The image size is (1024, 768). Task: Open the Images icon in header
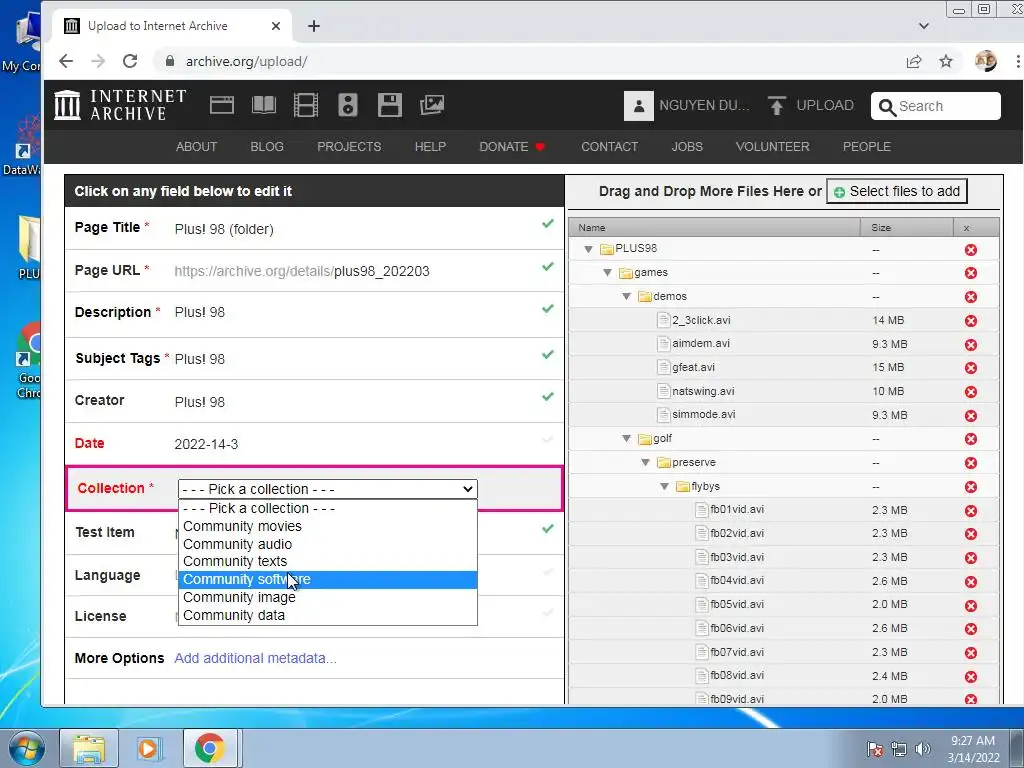(x=432, y=105)
